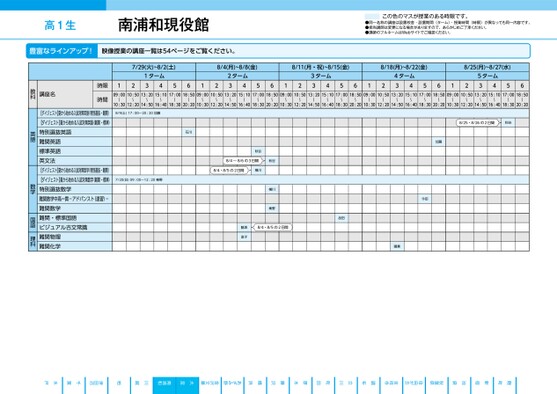Select the 4ターム column header
557x394 pixels.
404,76
